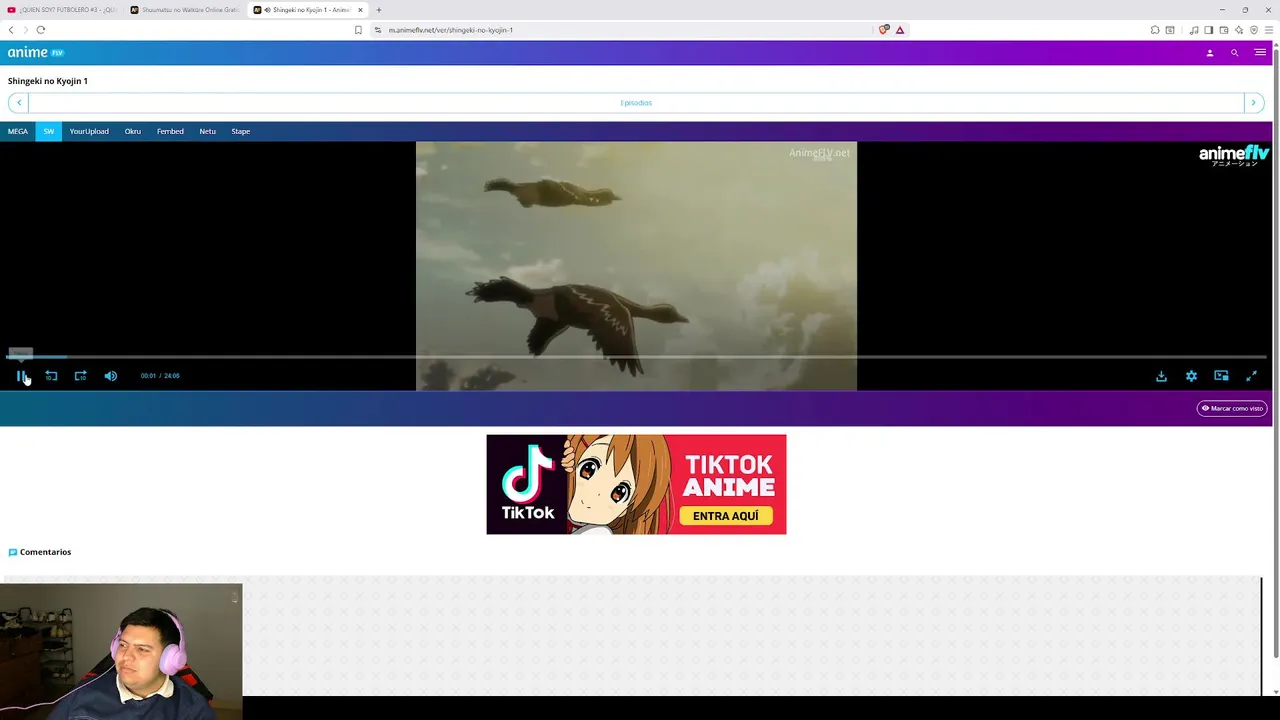Select the MEGA server tab
The image size is (1280, 720).
pos(18,131)
